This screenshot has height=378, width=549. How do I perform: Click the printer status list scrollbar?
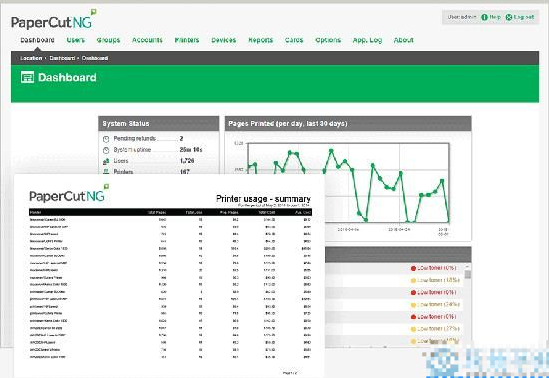(x=467, y=304)
